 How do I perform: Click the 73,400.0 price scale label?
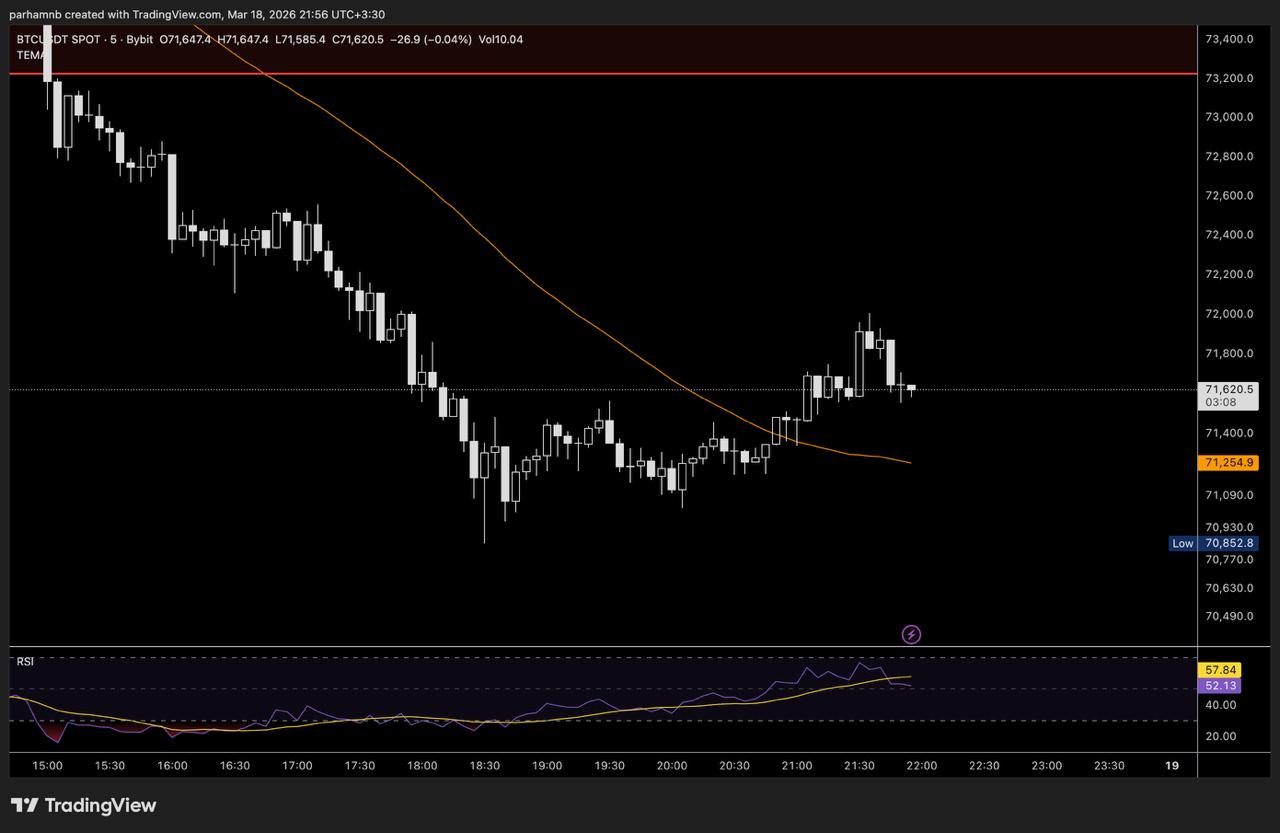1229,39
